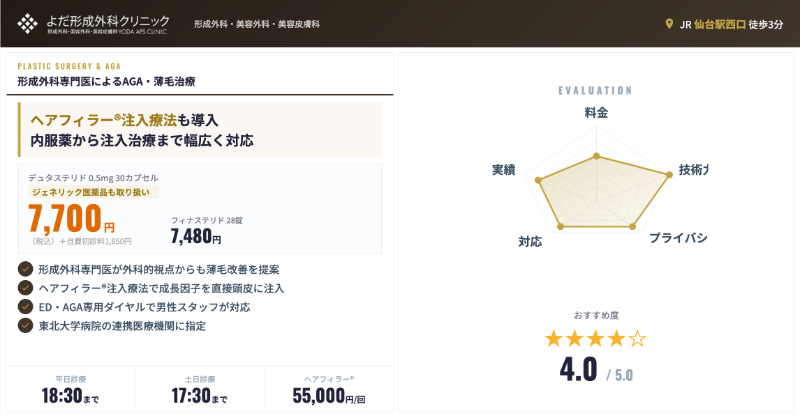This screenshot has width=800, height=418.
Task: Click the first gold rating star
Action: (x=554, y=338)
